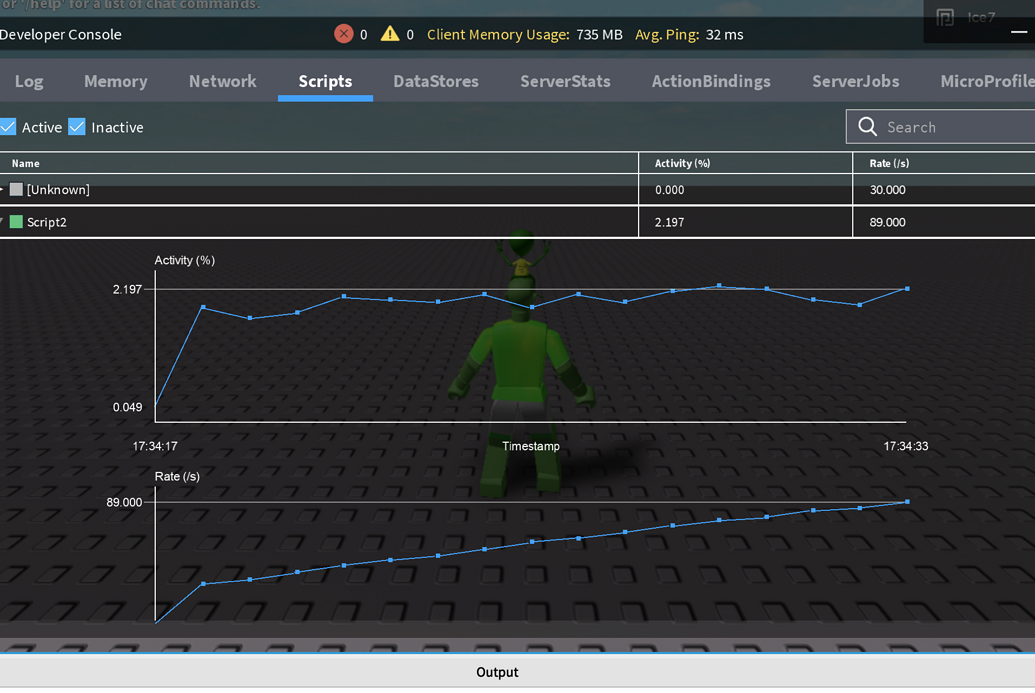Expand the [Unknown] script row
This screenshot has height=693, width=1035.
click(2, 189)
